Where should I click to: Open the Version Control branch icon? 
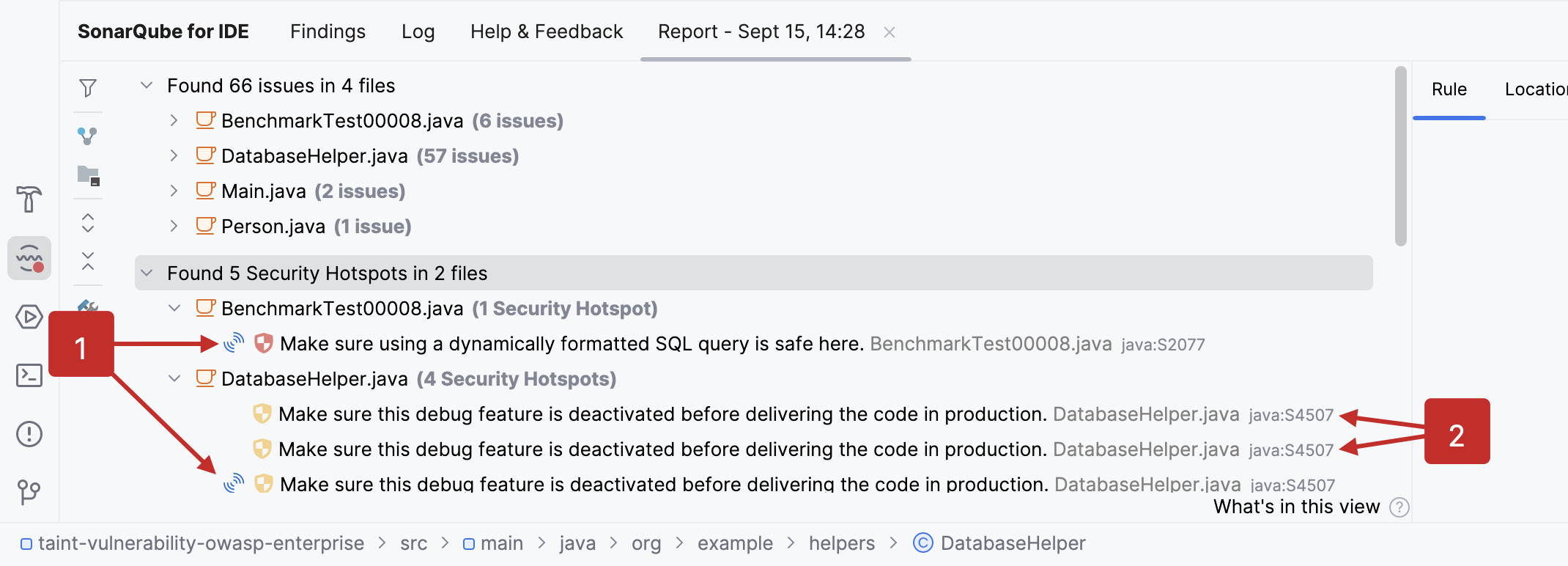coord(29,492)
